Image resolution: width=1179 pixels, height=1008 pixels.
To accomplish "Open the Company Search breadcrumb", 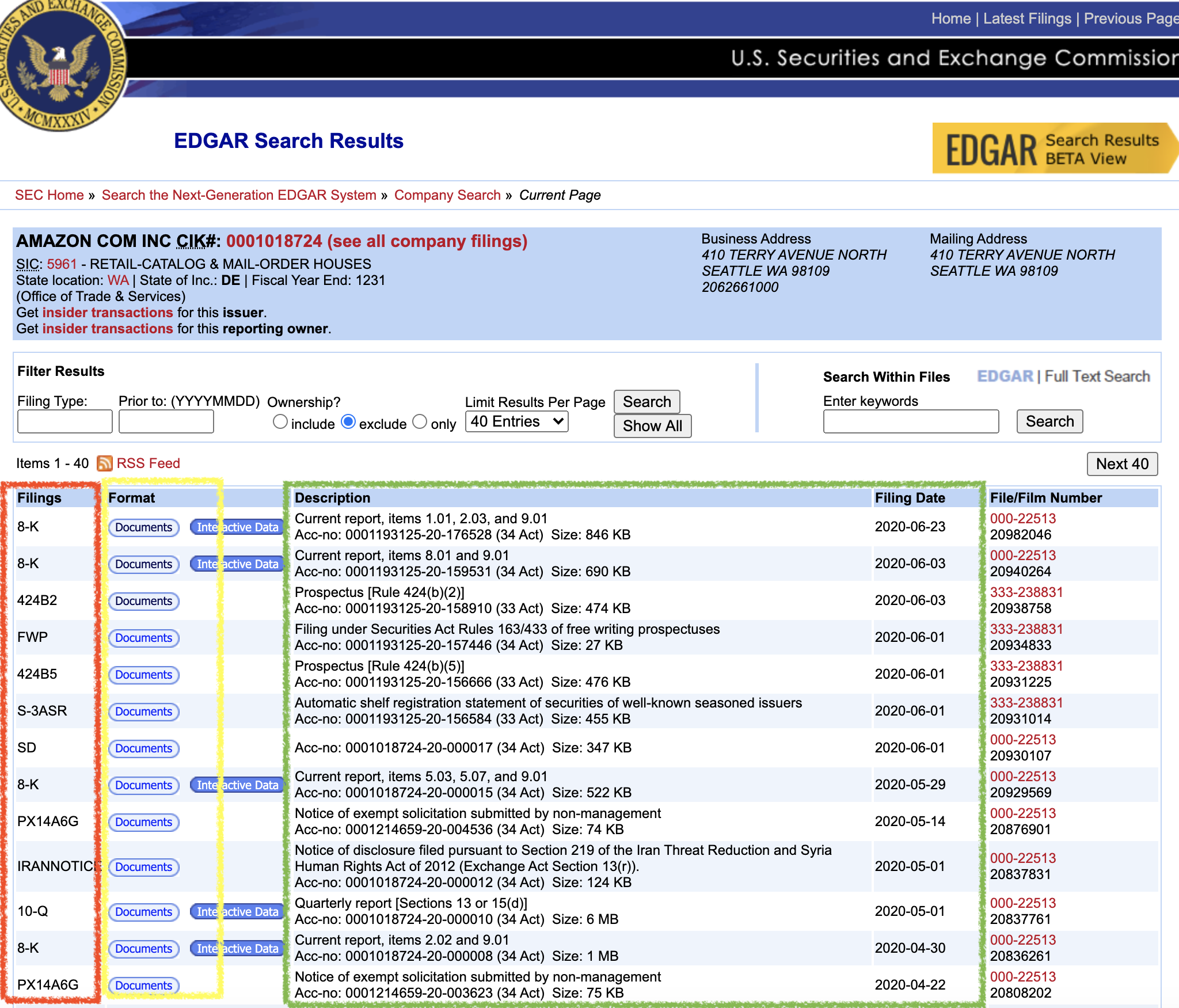I will [x=447, y=195].
